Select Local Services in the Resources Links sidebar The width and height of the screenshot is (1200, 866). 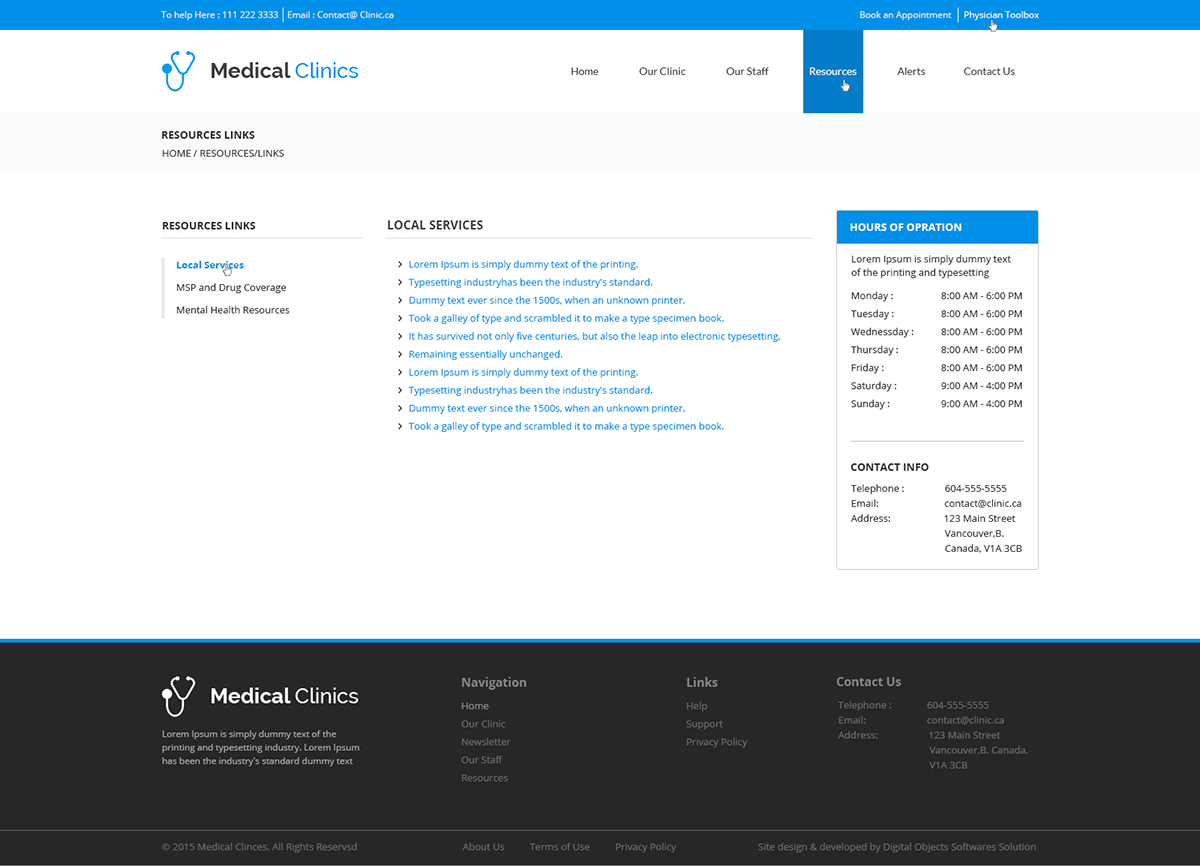coord(209,264)
